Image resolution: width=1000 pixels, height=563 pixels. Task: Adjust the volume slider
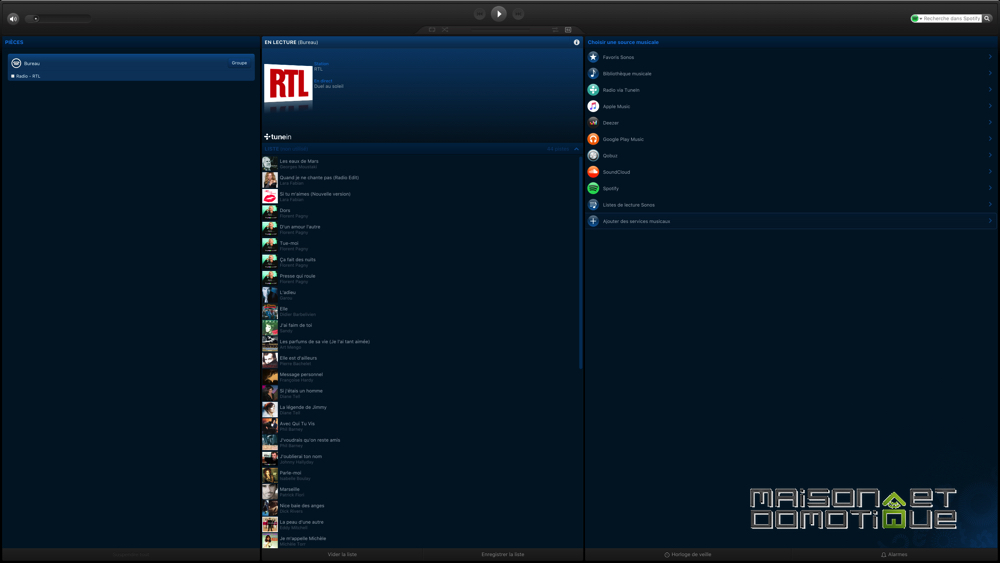pyautogui.click(x=58, y=18)
